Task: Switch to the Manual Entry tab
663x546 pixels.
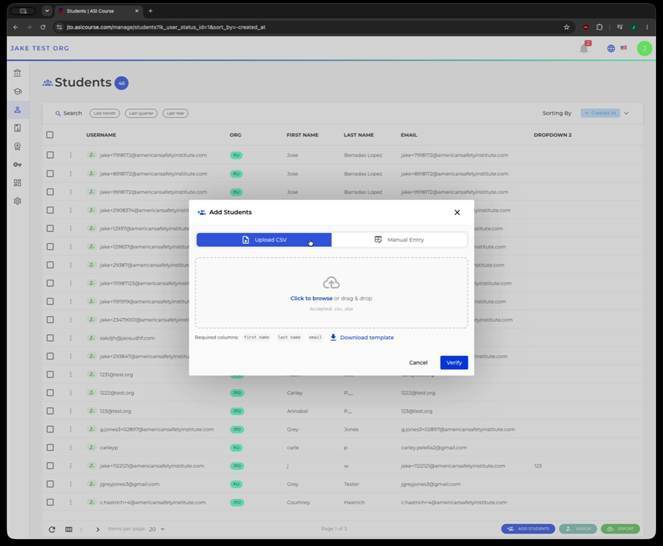Action: click(x=399, y=240)
